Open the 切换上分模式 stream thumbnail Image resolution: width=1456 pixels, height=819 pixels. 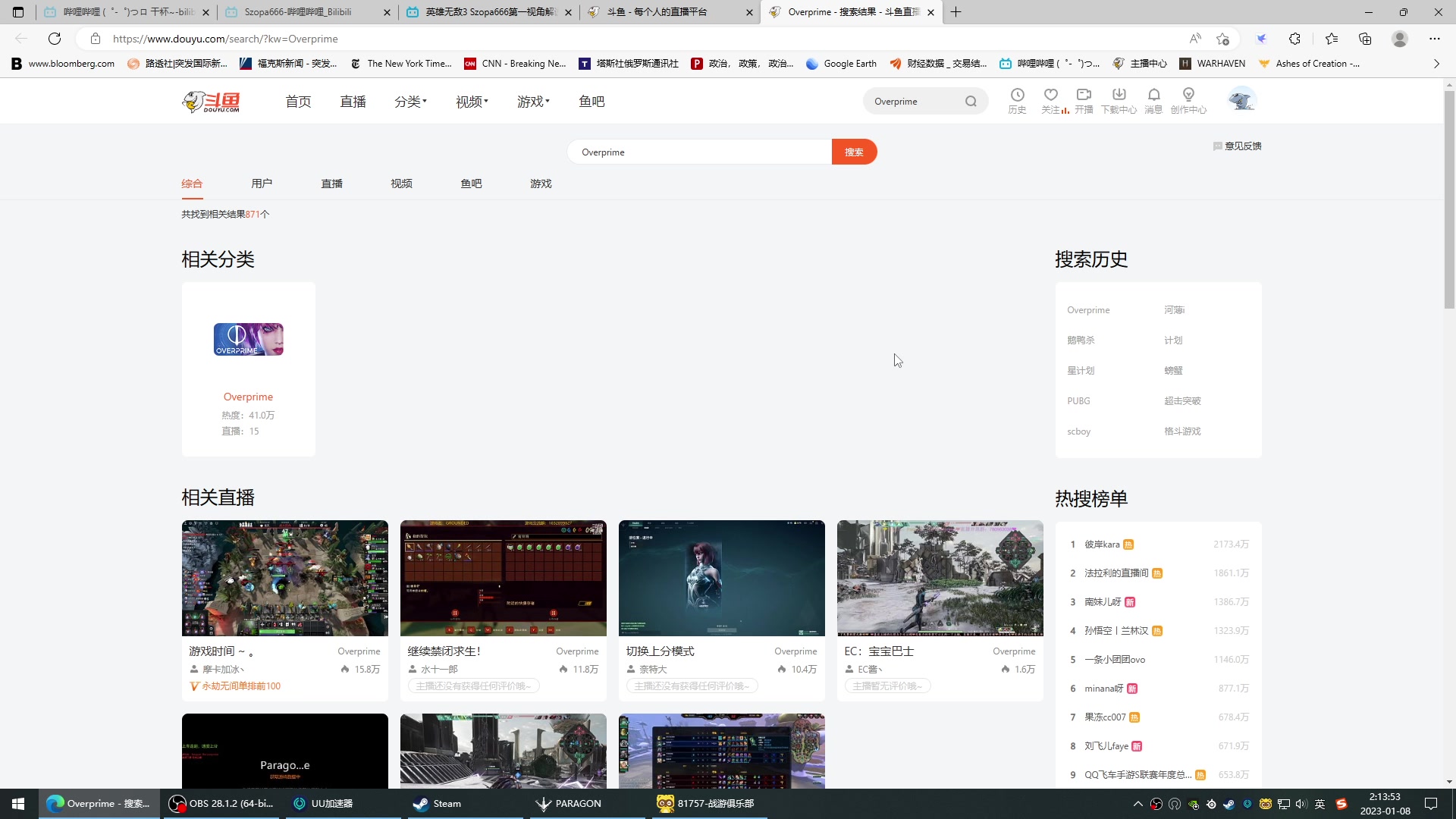point(721,578)
